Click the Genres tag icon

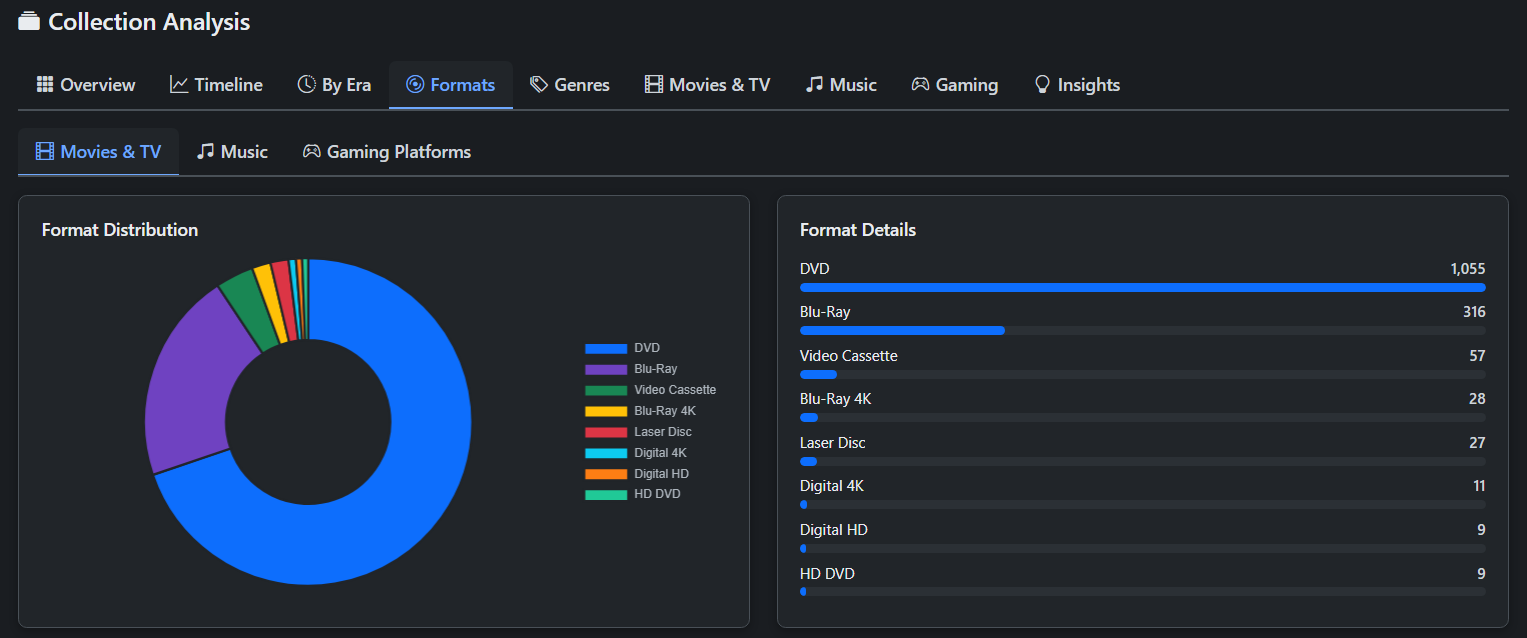point(539,85)
